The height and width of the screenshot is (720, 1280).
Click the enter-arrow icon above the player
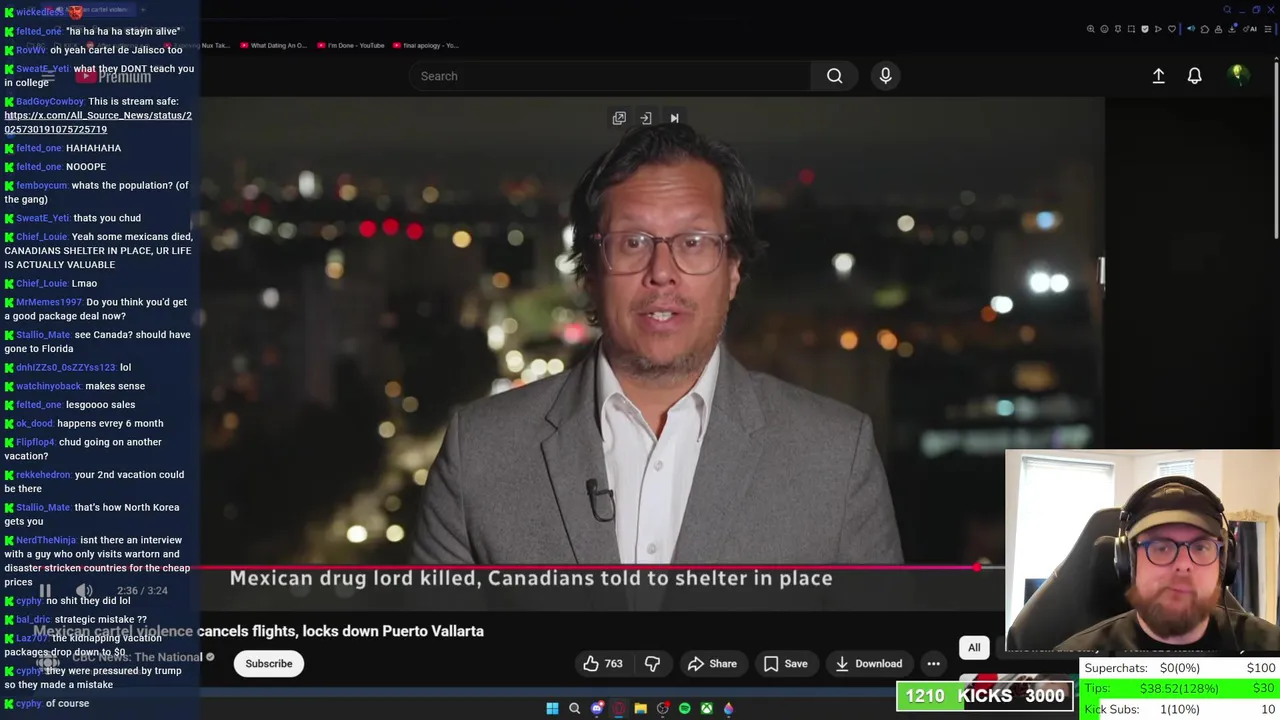646,118
